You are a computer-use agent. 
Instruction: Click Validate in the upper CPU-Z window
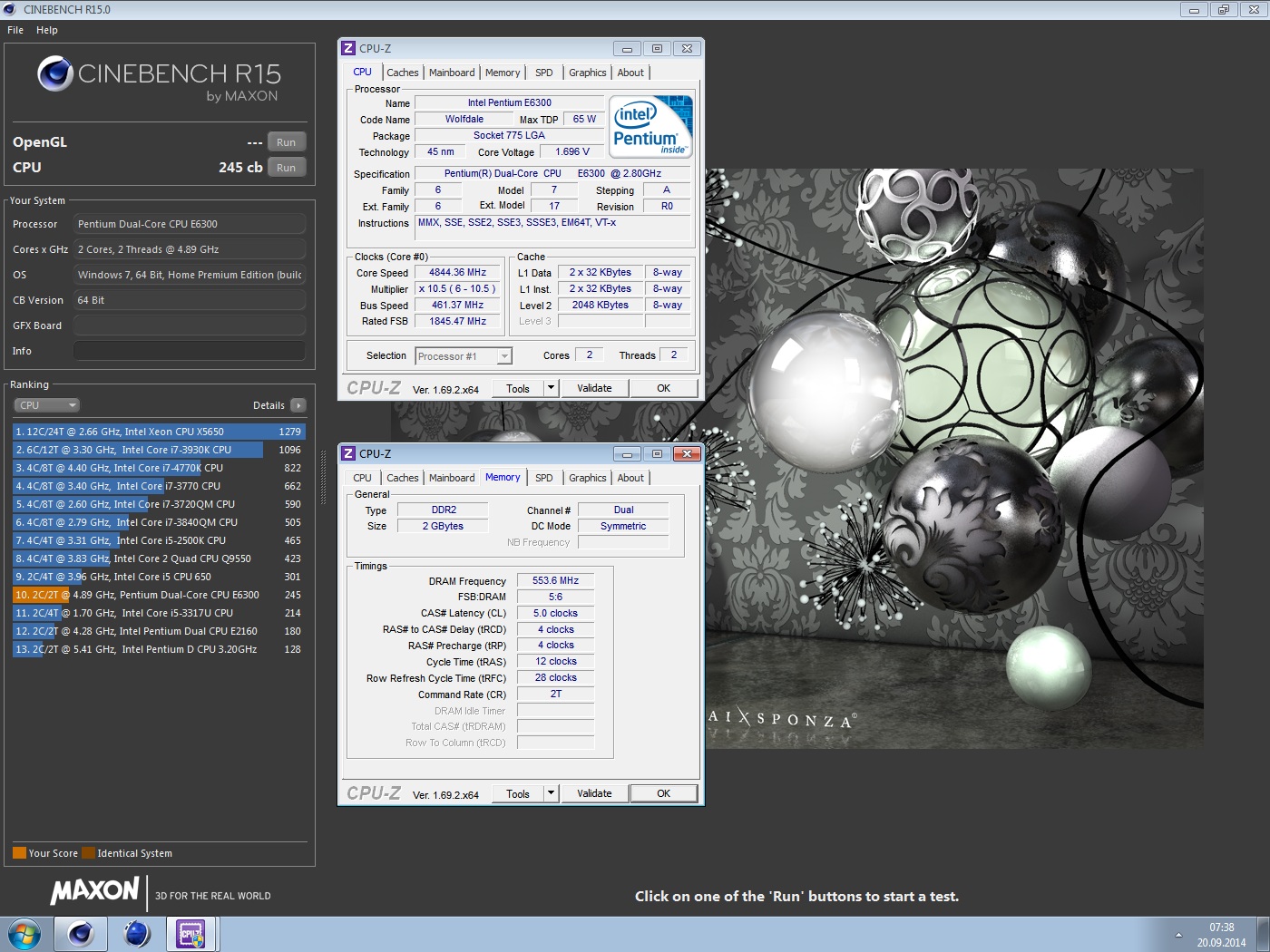coord(594,388)
